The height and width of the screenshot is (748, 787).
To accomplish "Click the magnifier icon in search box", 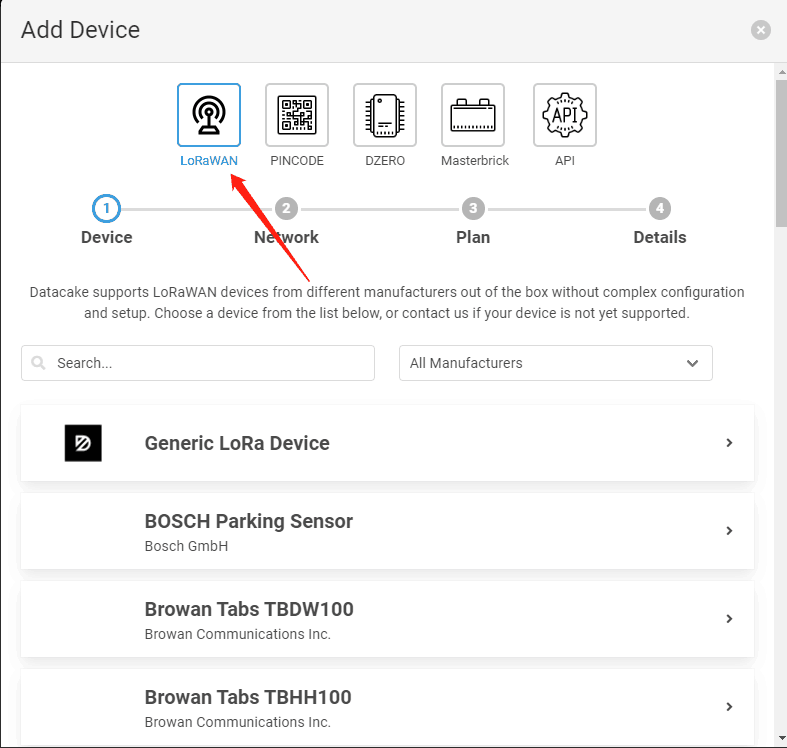I will 38,362.
